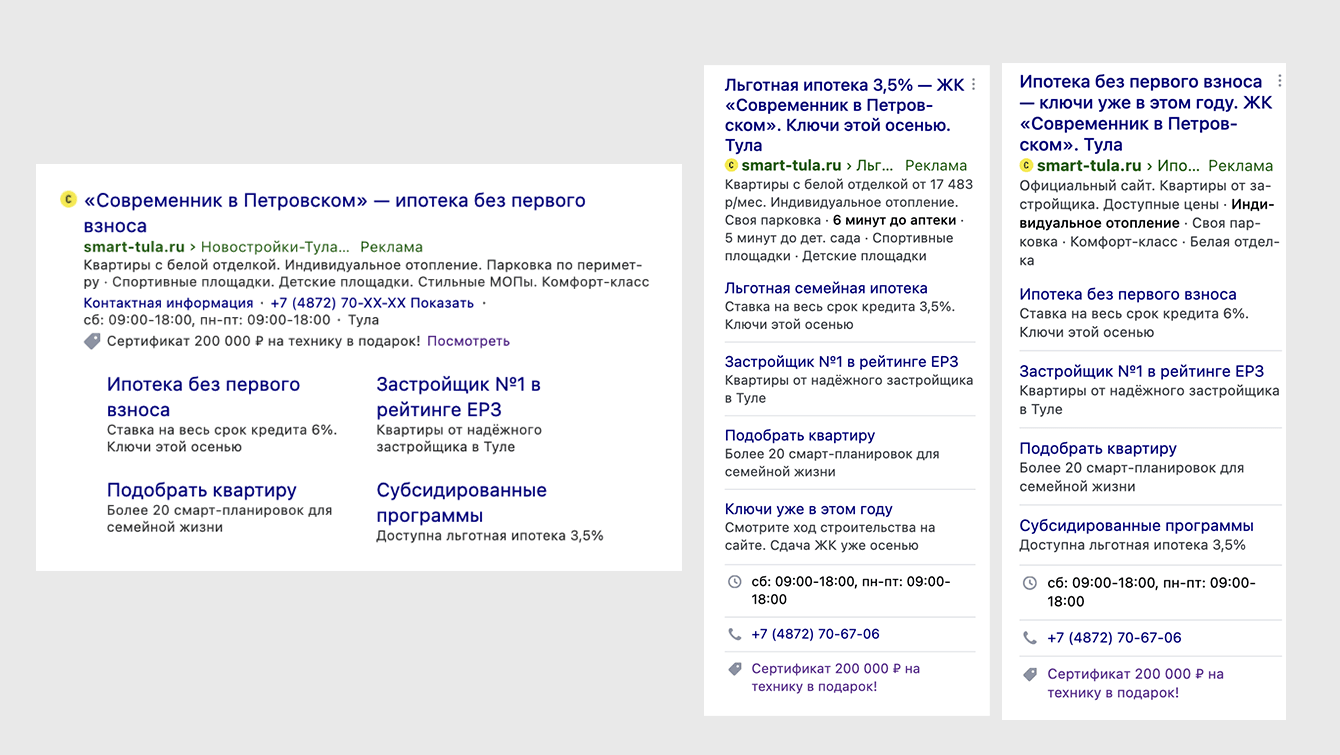Screen dimensions: 1340x755
Task: Open the three-dot menu of the middle ad
Action: [x=974, y=85]
